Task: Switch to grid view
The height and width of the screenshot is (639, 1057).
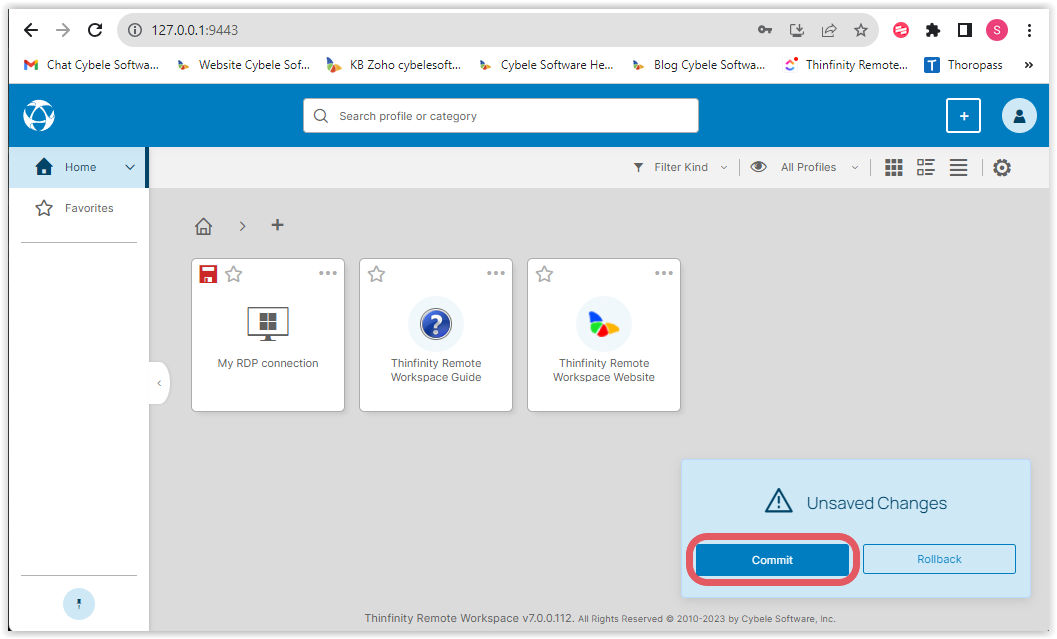Action: 893,167
